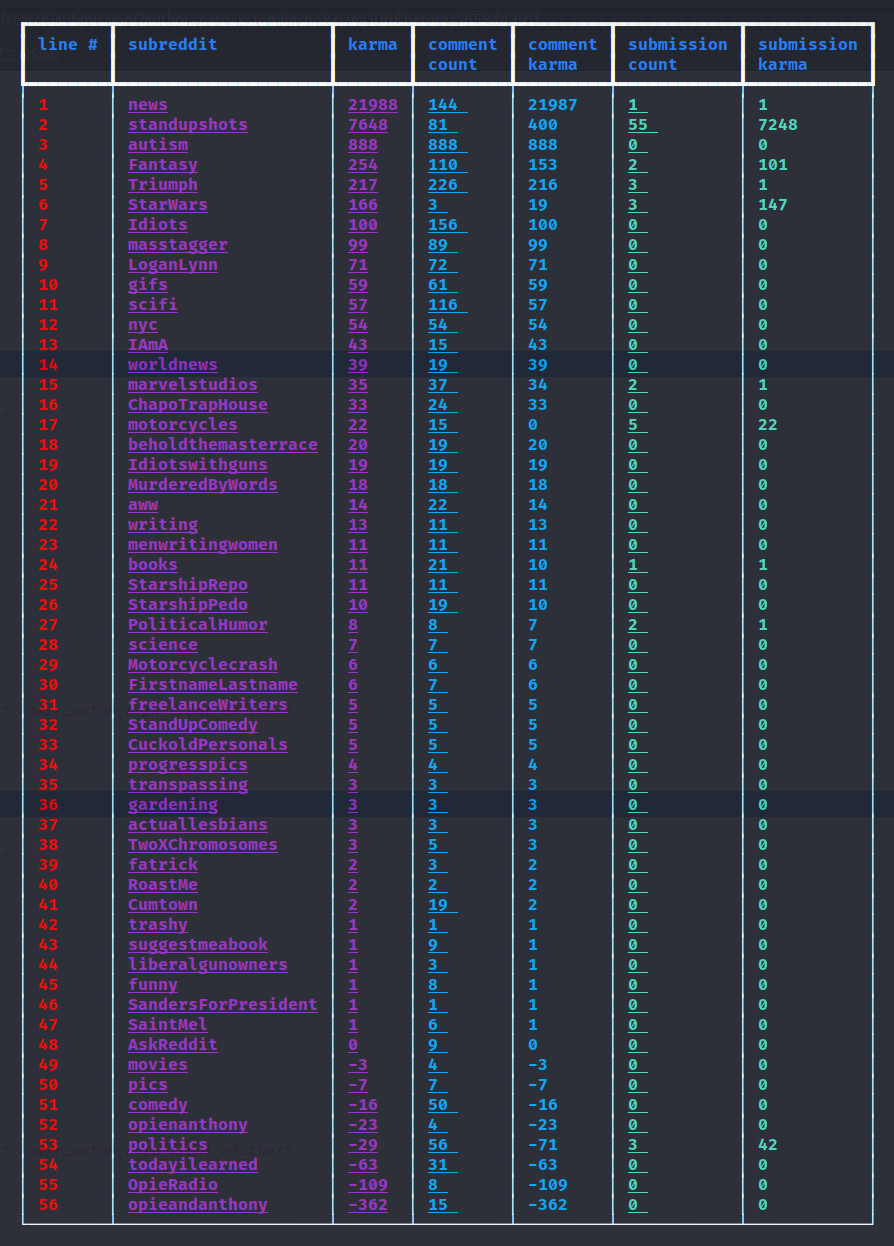Image resolution: width=894 pixels, height=1246 pixels.
Task: Open the OpieRadio subreddit link
Action: pyautogui.click(x=173, y=1185)
